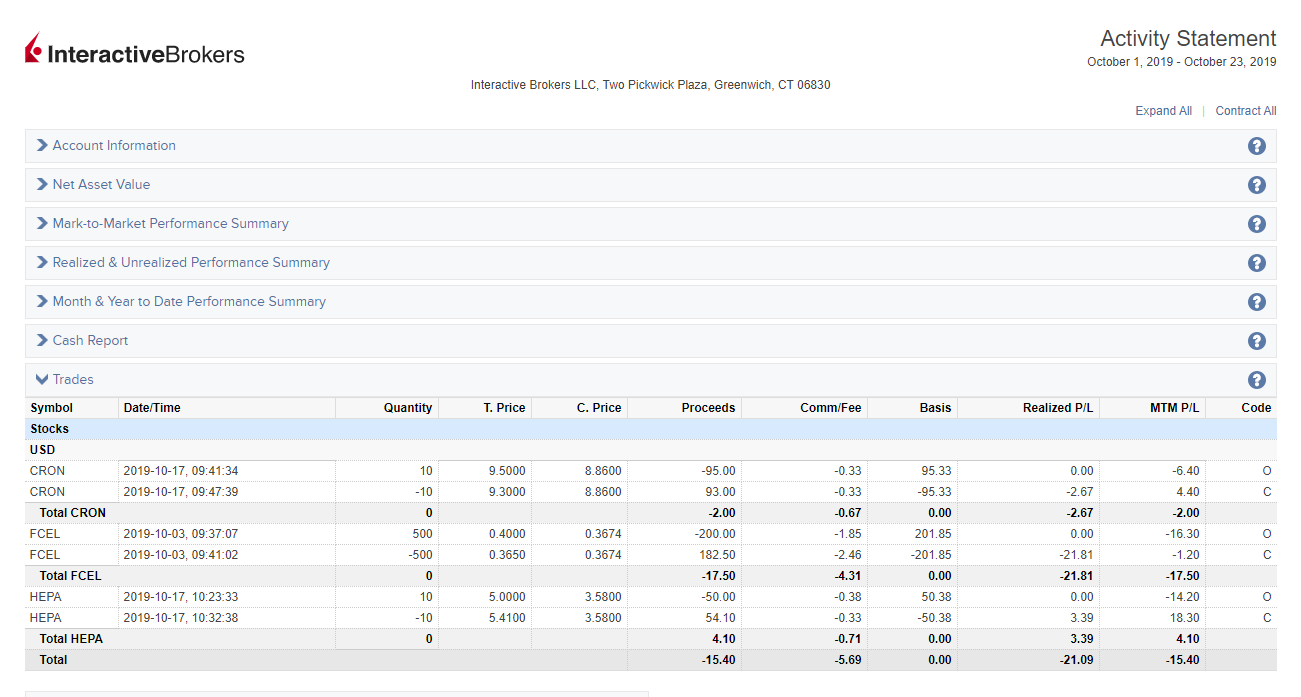The width and height of the screenshot is (1301, 697).
Task: Open help icon for Trades section
Action: 1256,380
